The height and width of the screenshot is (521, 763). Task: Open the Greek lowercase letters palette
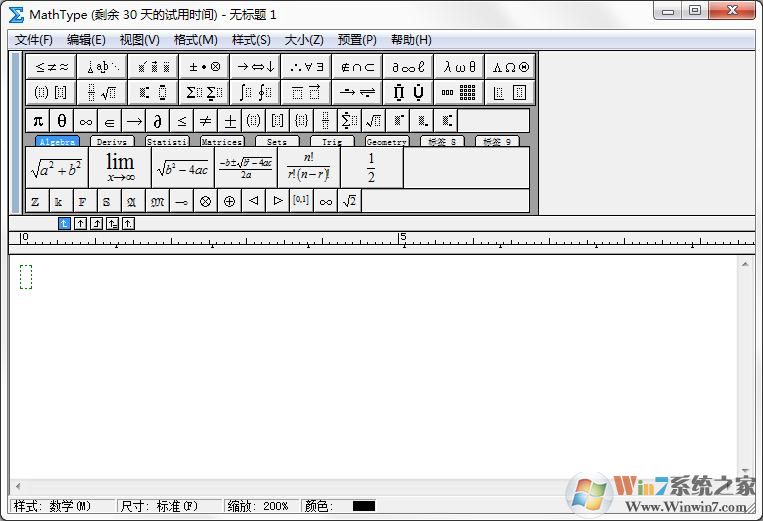coord(460,67)
